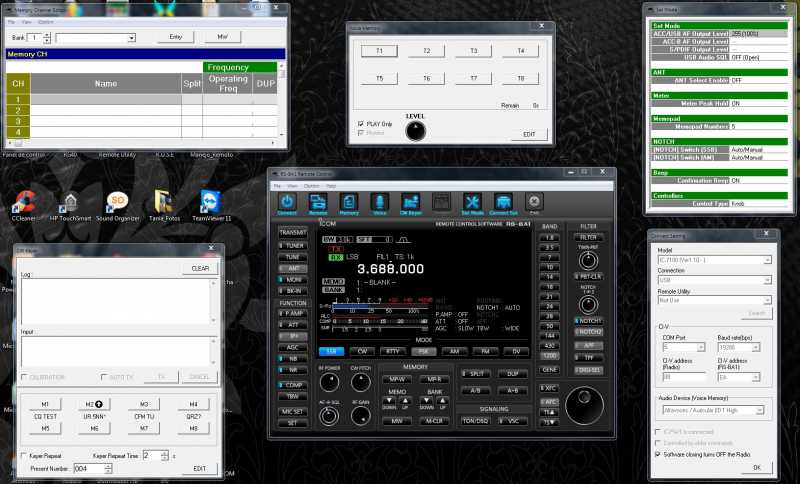
Task: Click the Keyer Repeat Time stepper
Action: (164, 455)
